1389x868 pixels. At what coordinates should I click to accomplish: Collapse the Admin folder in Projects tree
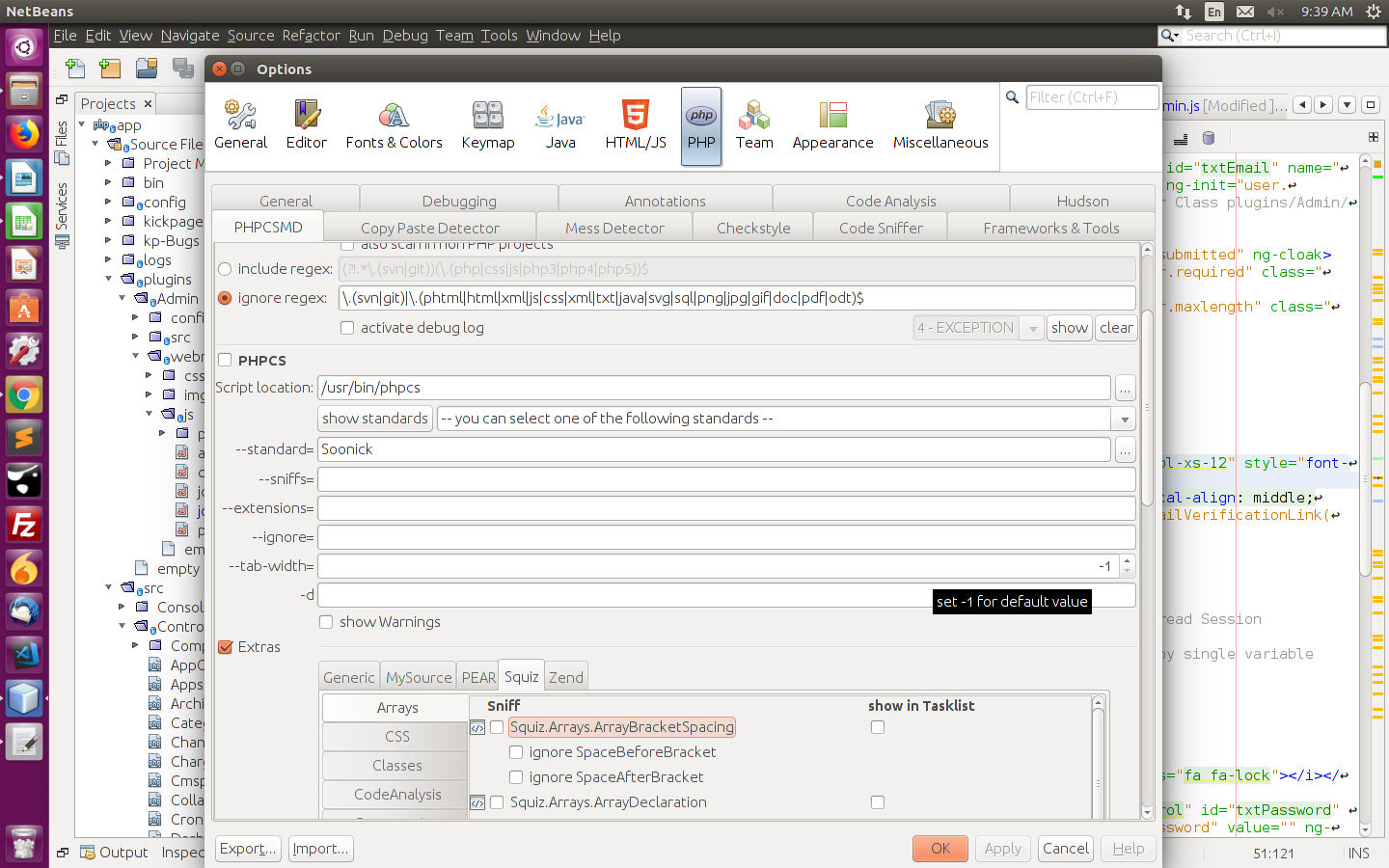point(123,298)
